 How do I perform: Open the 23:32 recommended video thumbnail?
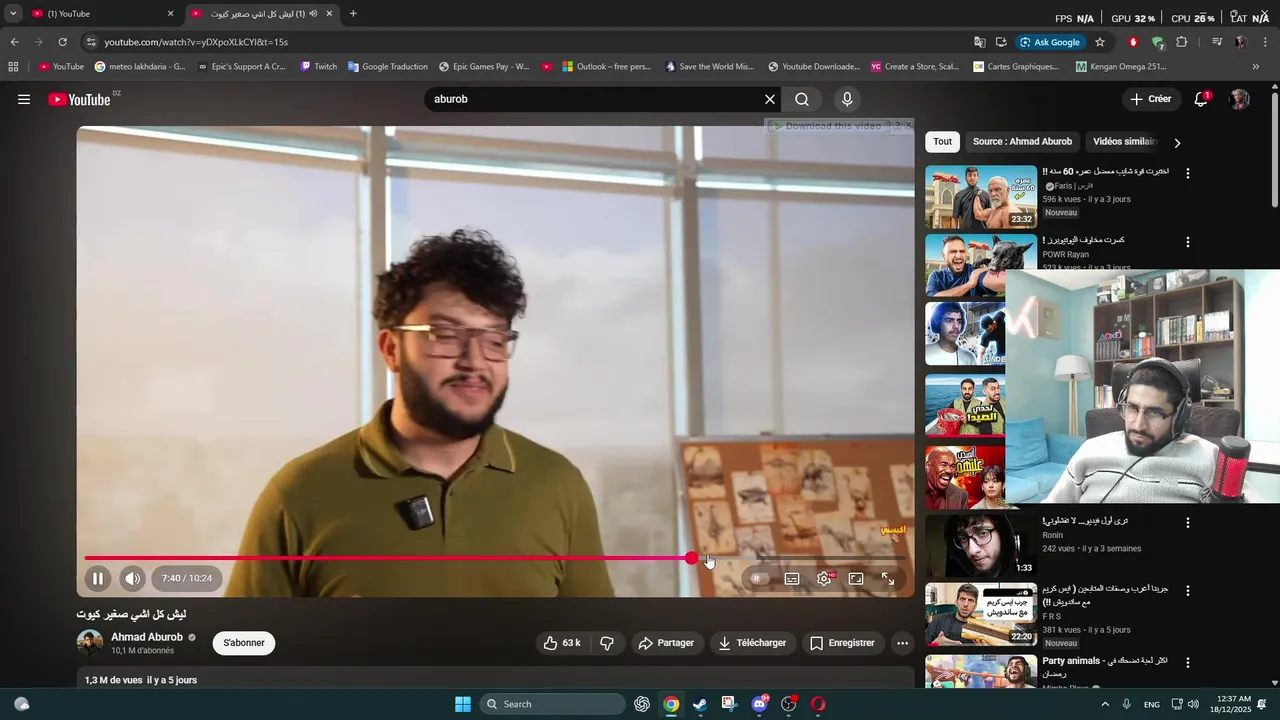pyautogui.click(x=981, y=197)
